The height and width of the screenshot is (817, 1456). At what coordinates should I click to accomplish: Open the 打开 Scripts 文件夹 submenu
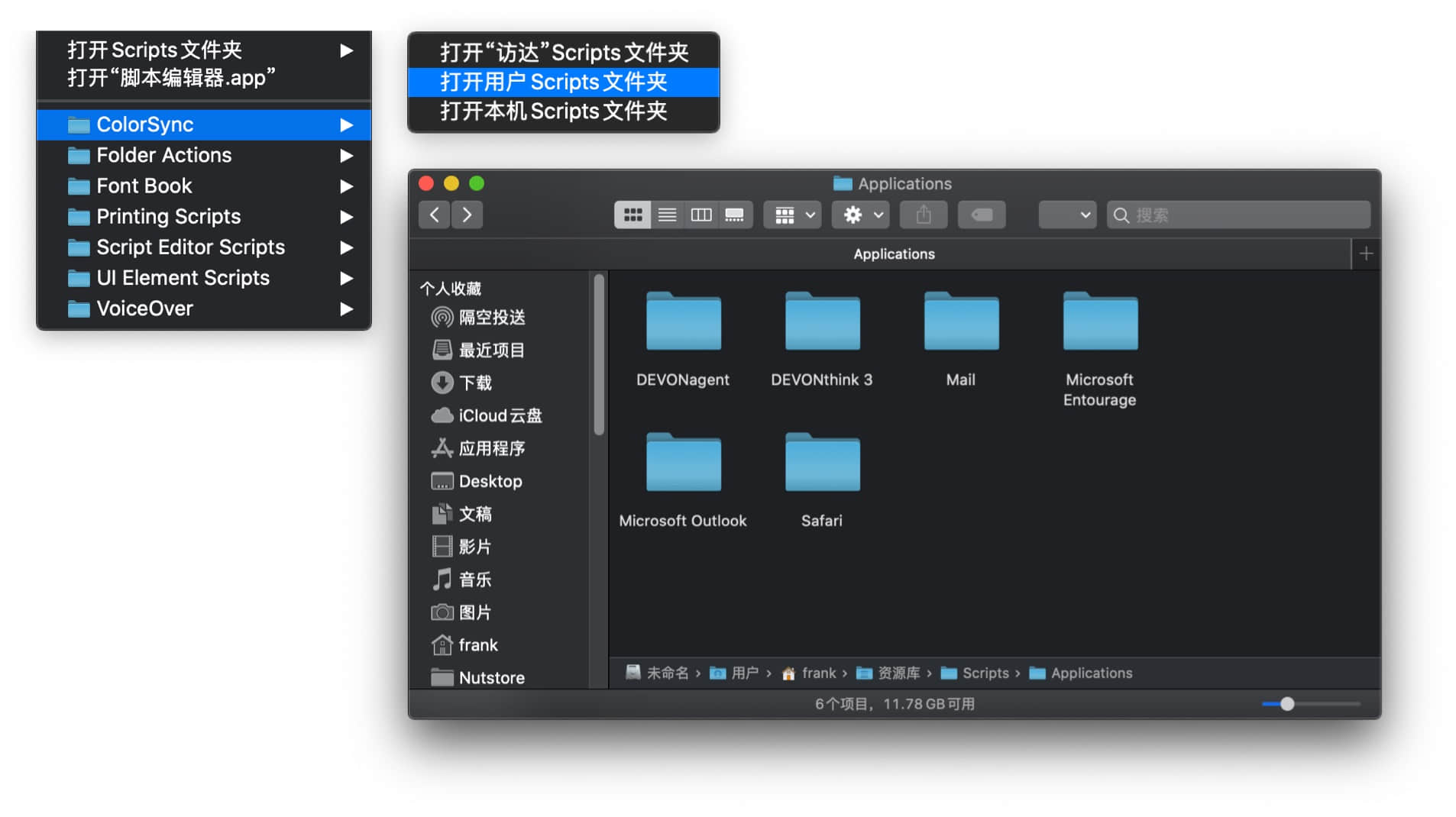click(204, 50)
